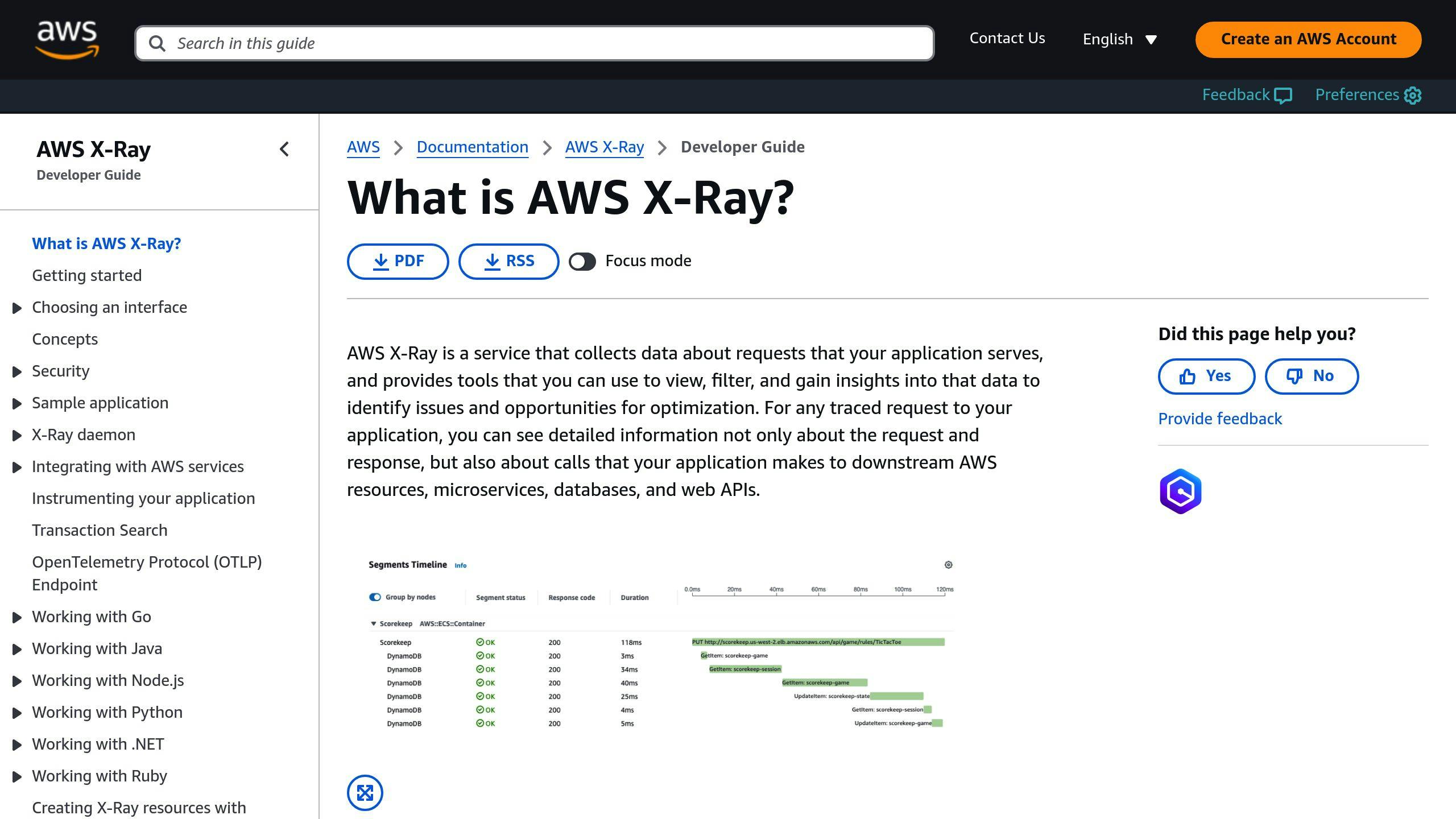The width and height of the screenshot is (1456, 819).
Task: Download the guide as PDF
Action: [398, 262]
